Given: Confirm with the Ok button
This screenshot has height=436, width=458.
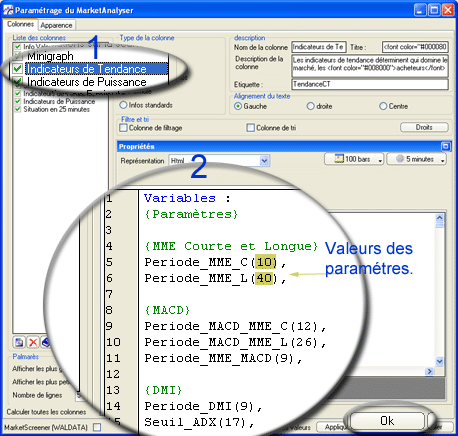Looking at the screenshot, I should coord(387,421).
